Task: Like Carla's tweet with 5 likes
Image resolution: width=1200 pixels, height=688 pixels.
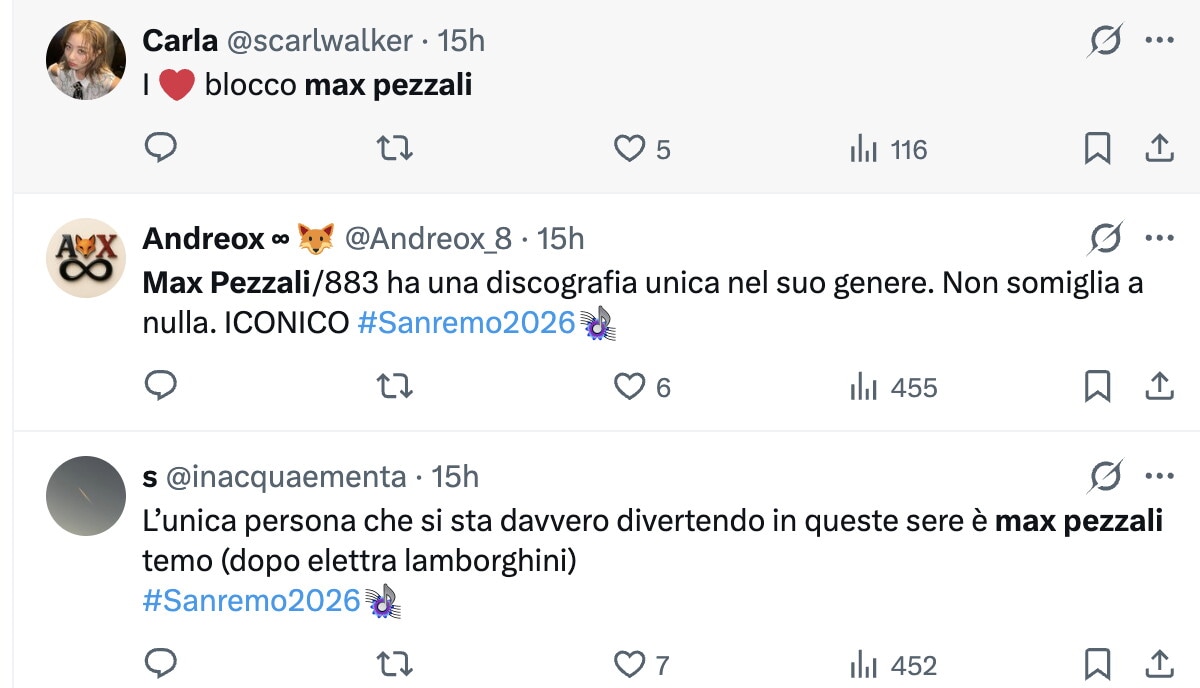Action: (x=629, y=149)
